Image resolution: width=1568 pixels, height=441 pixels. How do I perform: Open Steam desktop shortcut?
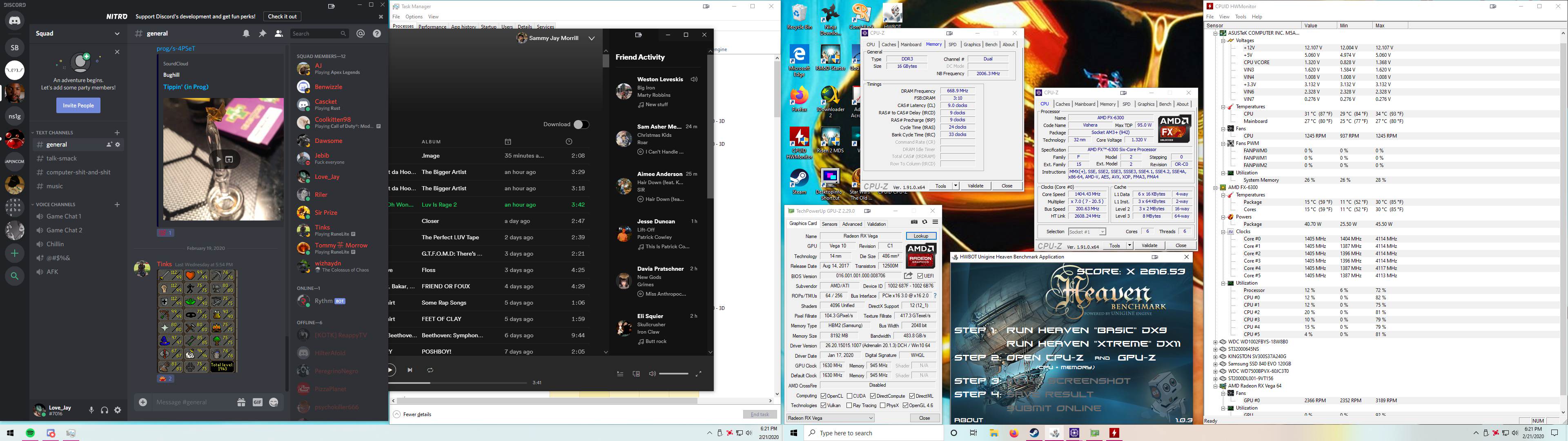[x=799, y=182]
